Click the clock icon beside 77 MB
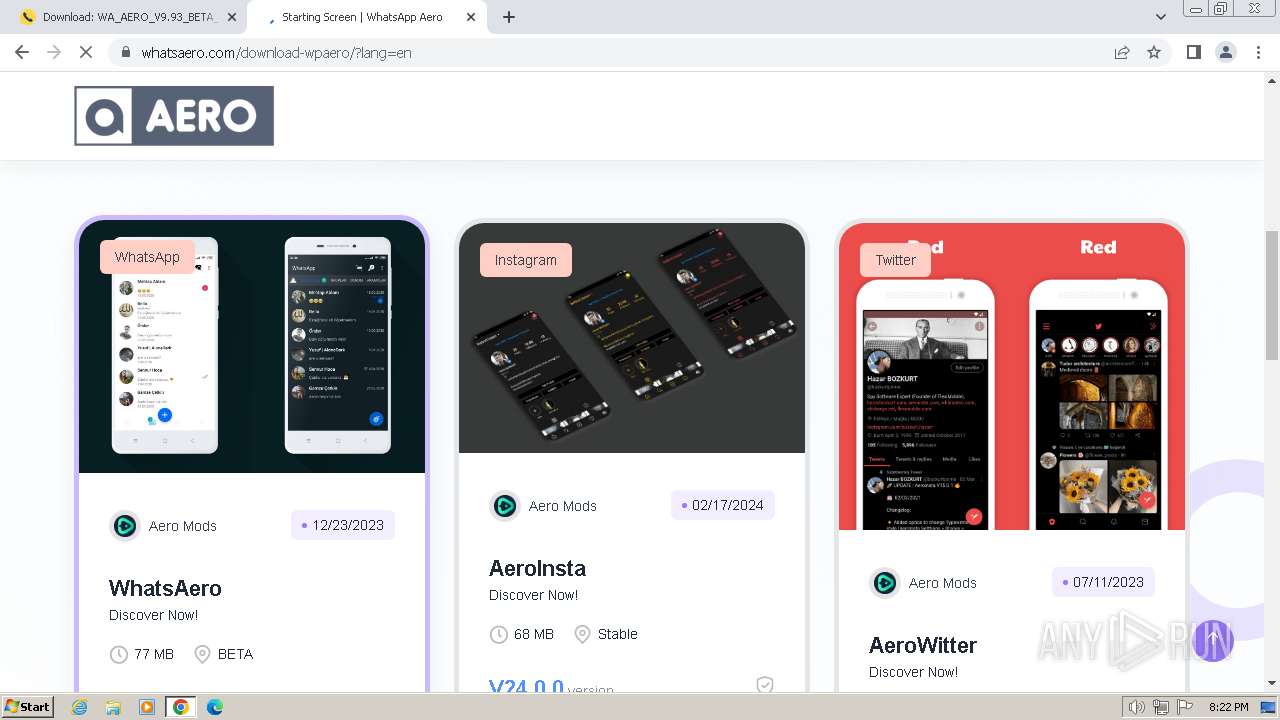1280x720 pixels. pos(118,654)
